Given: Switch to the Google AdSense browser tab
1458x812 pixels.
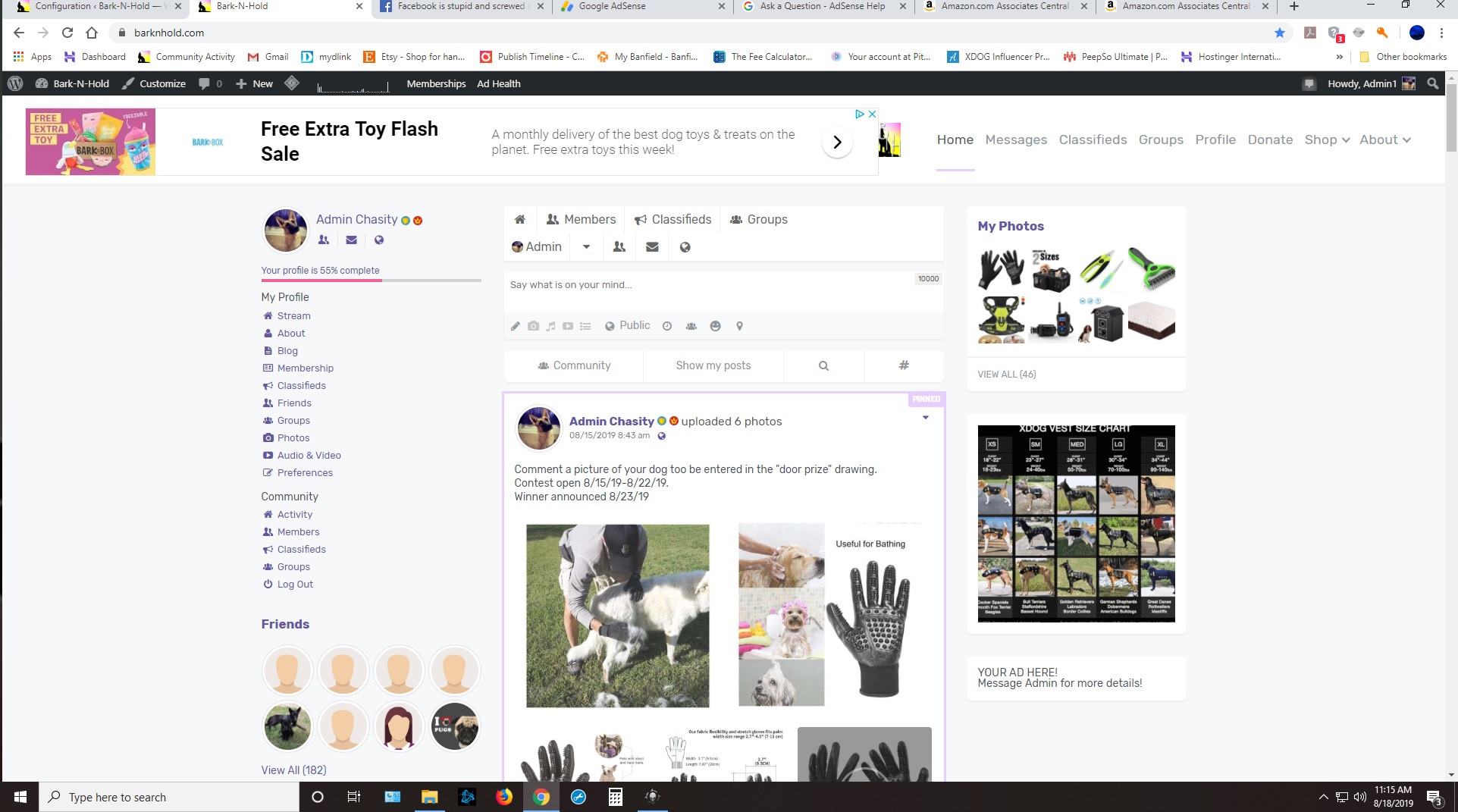Looking at the screenshot, I should (643, 7).
